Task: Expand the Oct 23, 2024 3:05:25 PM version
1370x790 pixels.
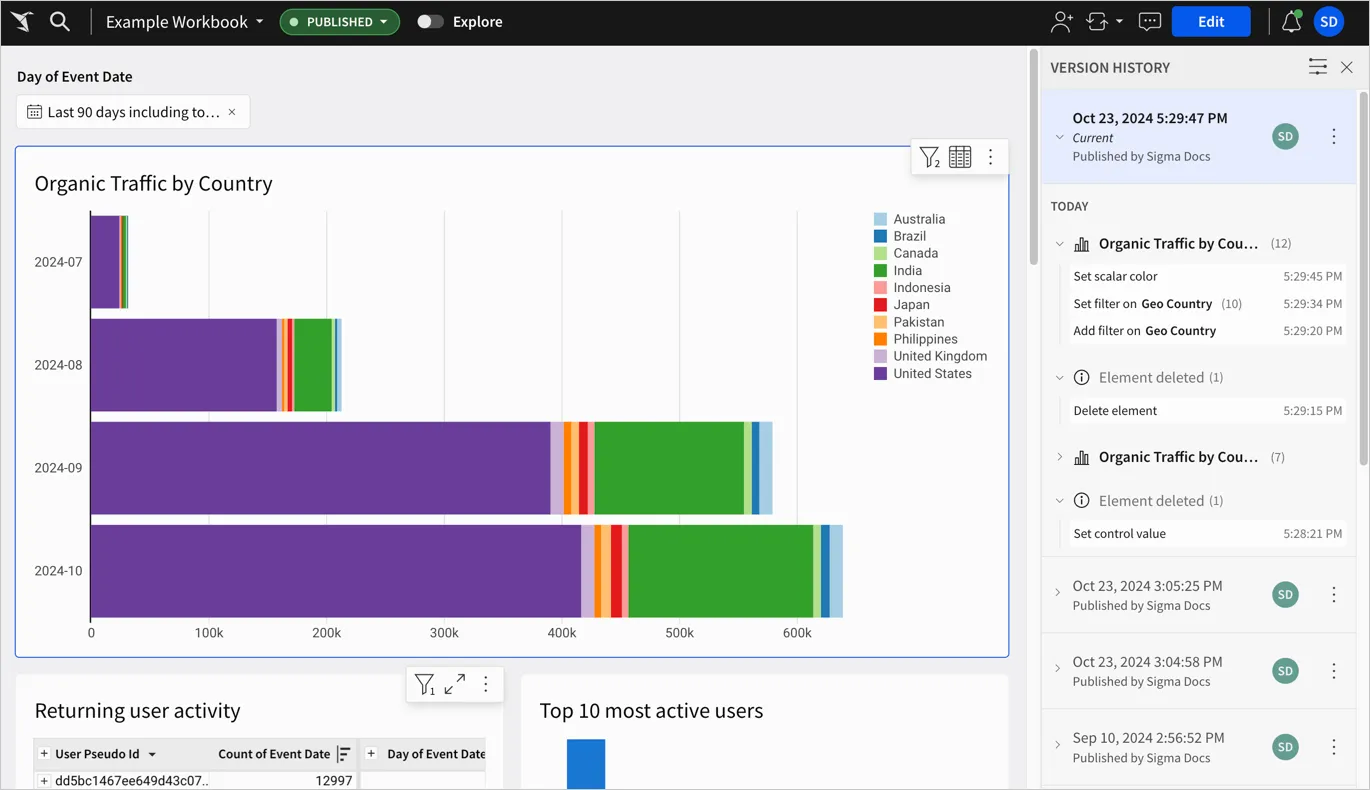Action: [x=1058, y=593]
